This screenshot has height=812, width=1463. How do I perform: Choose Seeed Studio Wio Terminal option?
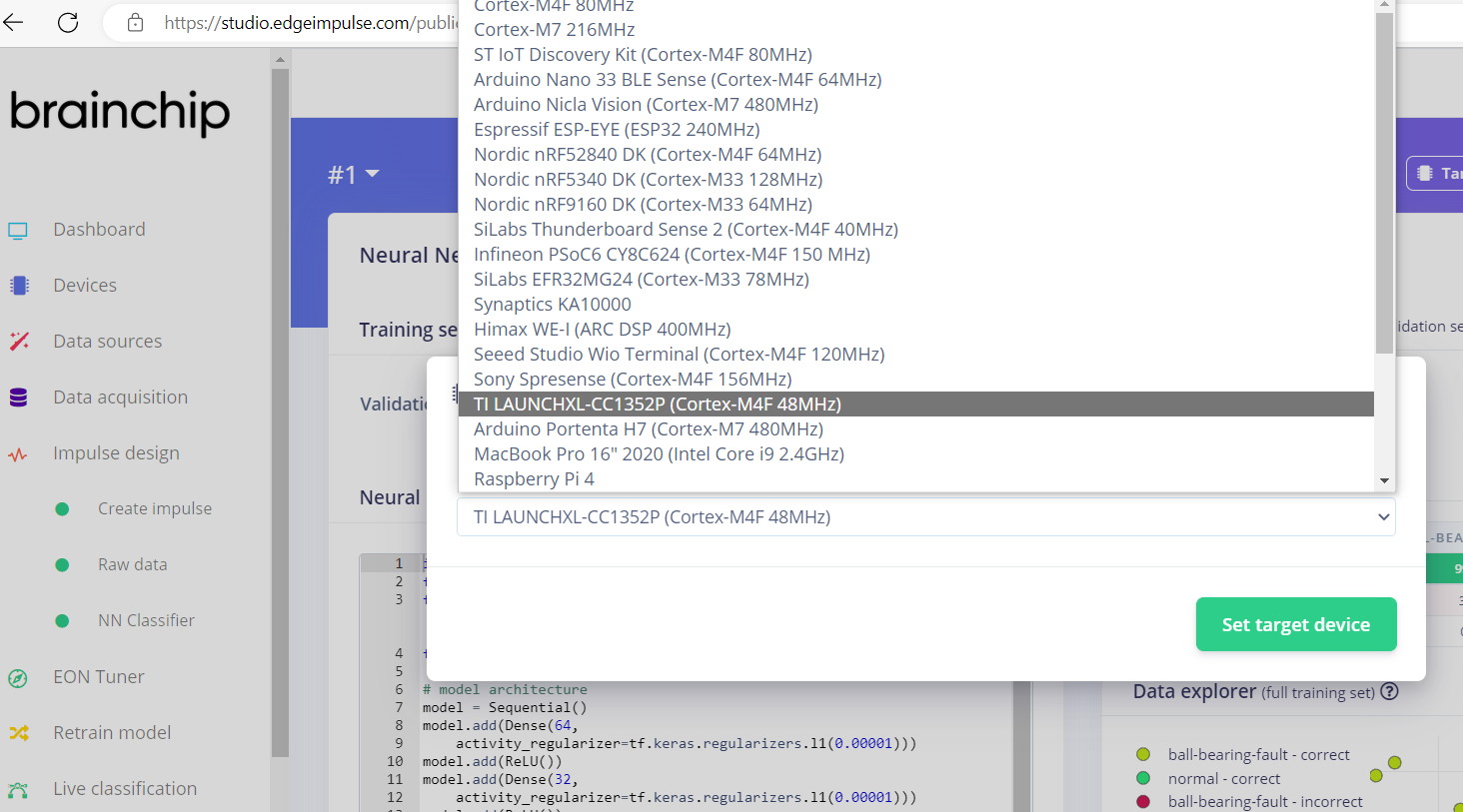click(916, 355)
